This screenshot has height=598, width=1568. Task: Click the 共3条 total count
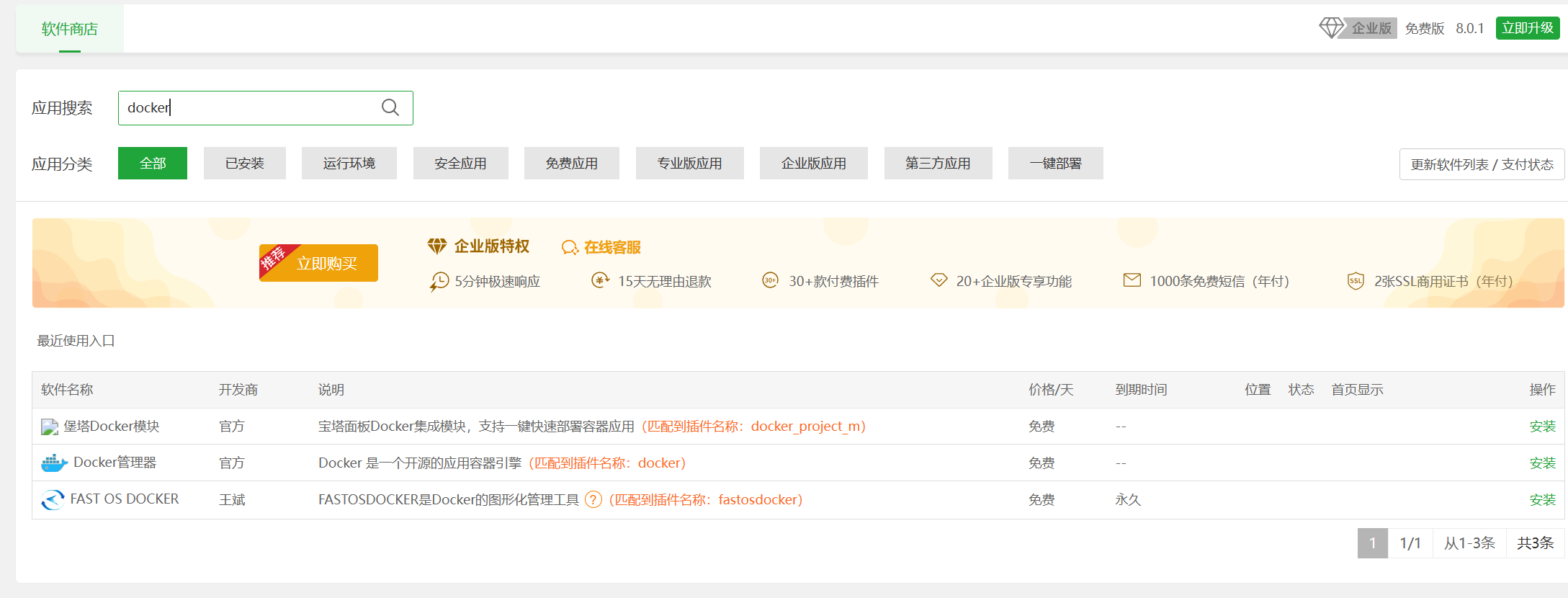1536,543
